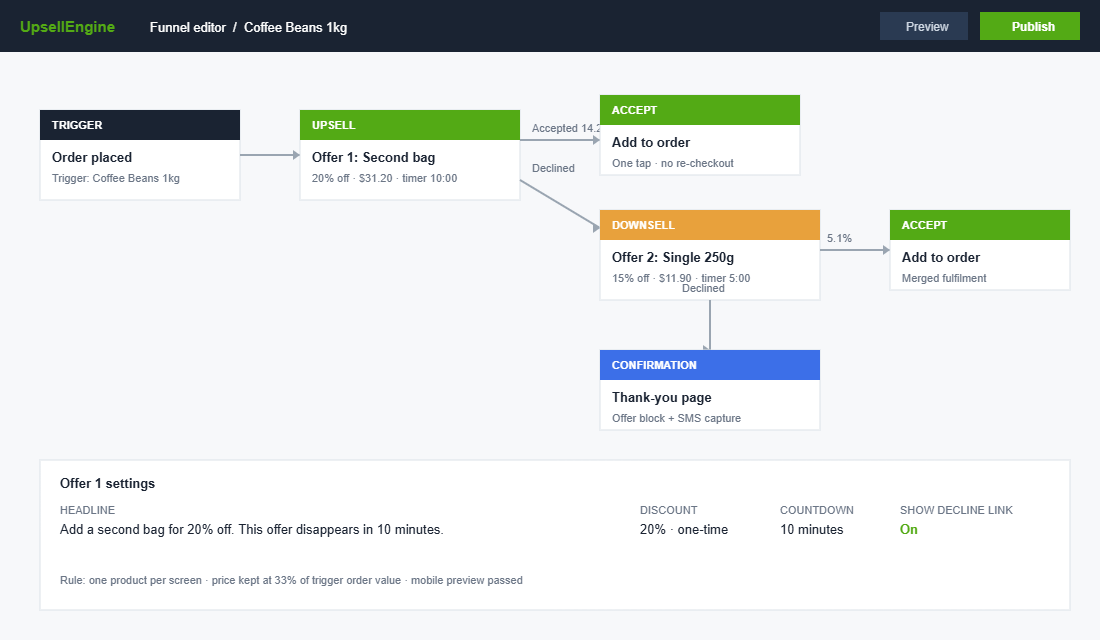Select the TRIGGER node header
This screenshot has width=1100, height=640.
tap(140, 125)
